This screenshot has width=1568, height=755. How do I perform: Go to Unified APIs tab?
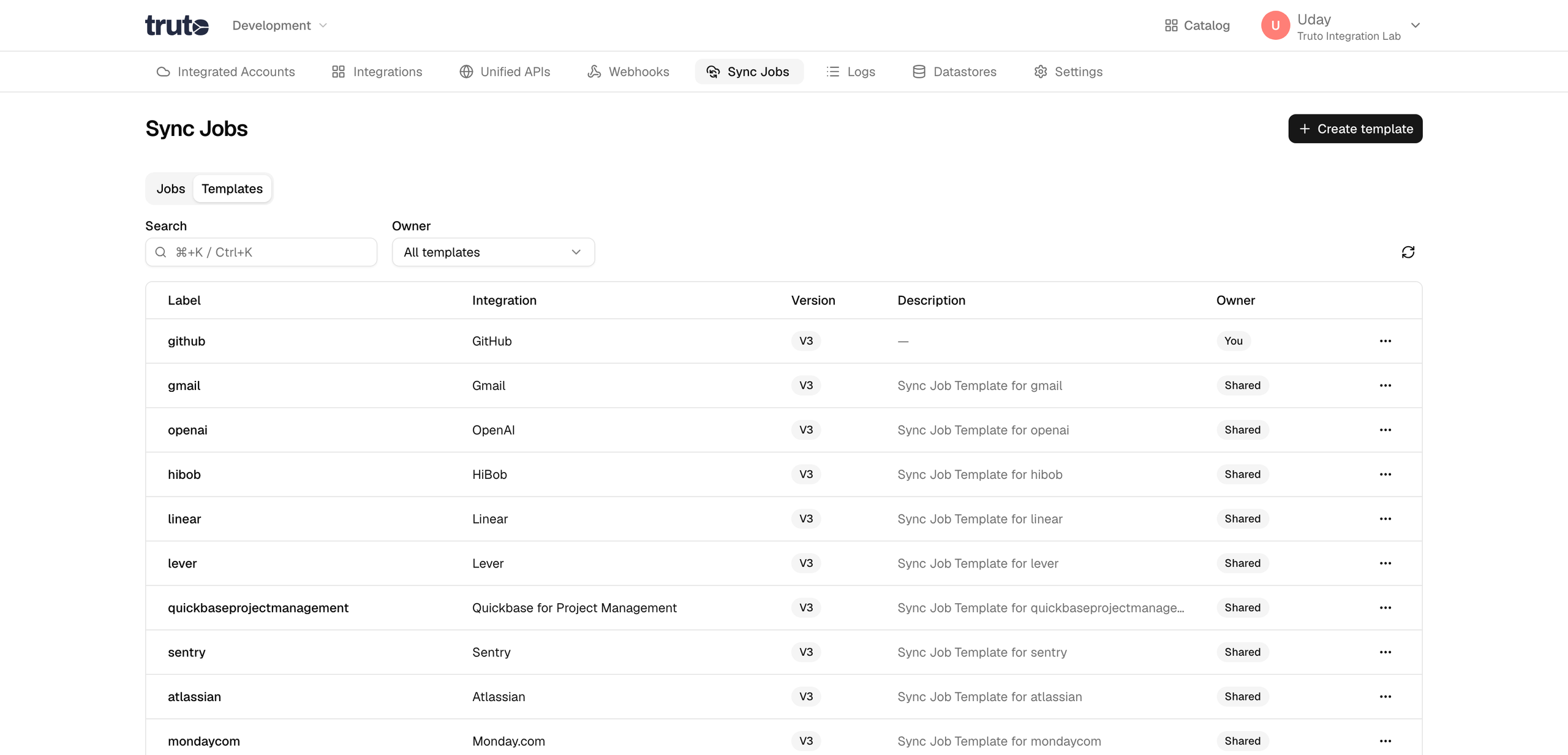[505, 72]
